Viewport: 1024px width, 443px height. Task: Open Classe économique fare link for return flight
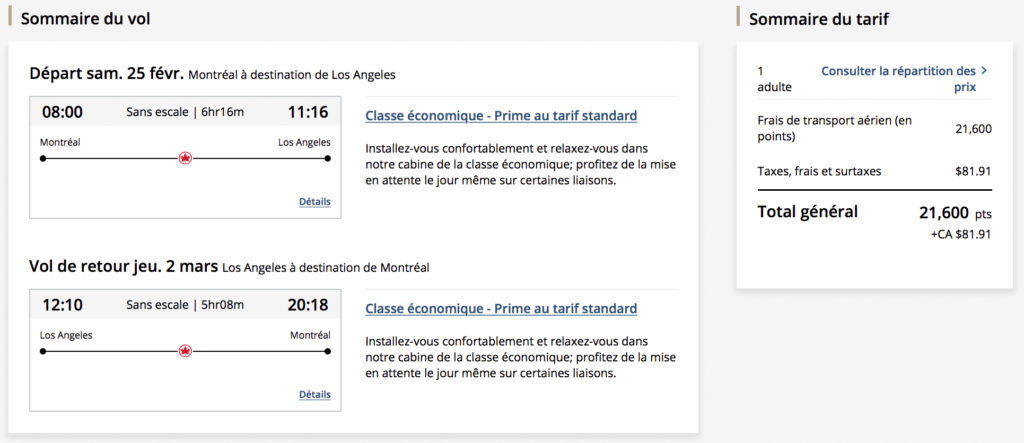click(x=501, y=309)
